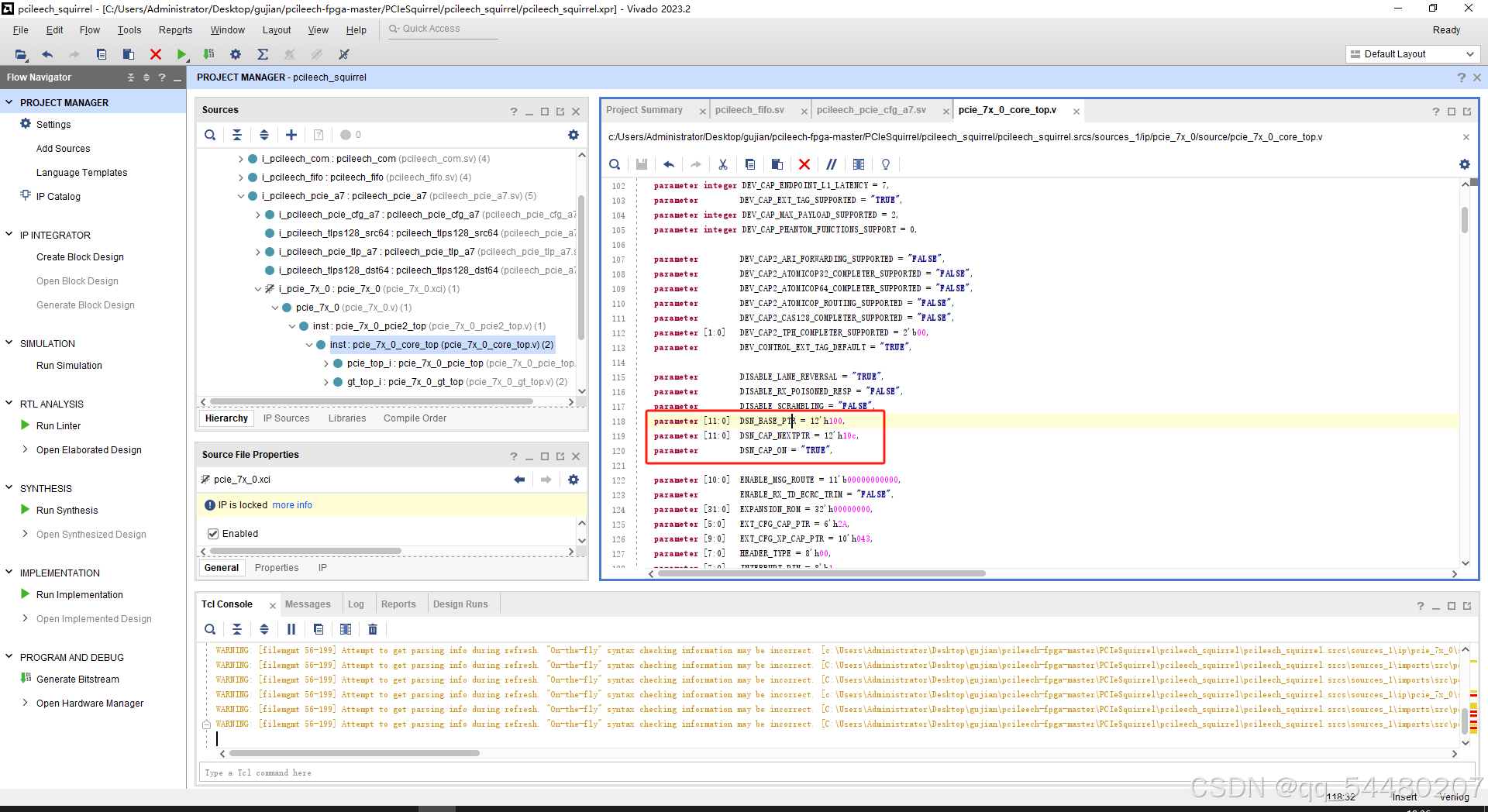Switch to Project Summary tab

click(644, 110)
